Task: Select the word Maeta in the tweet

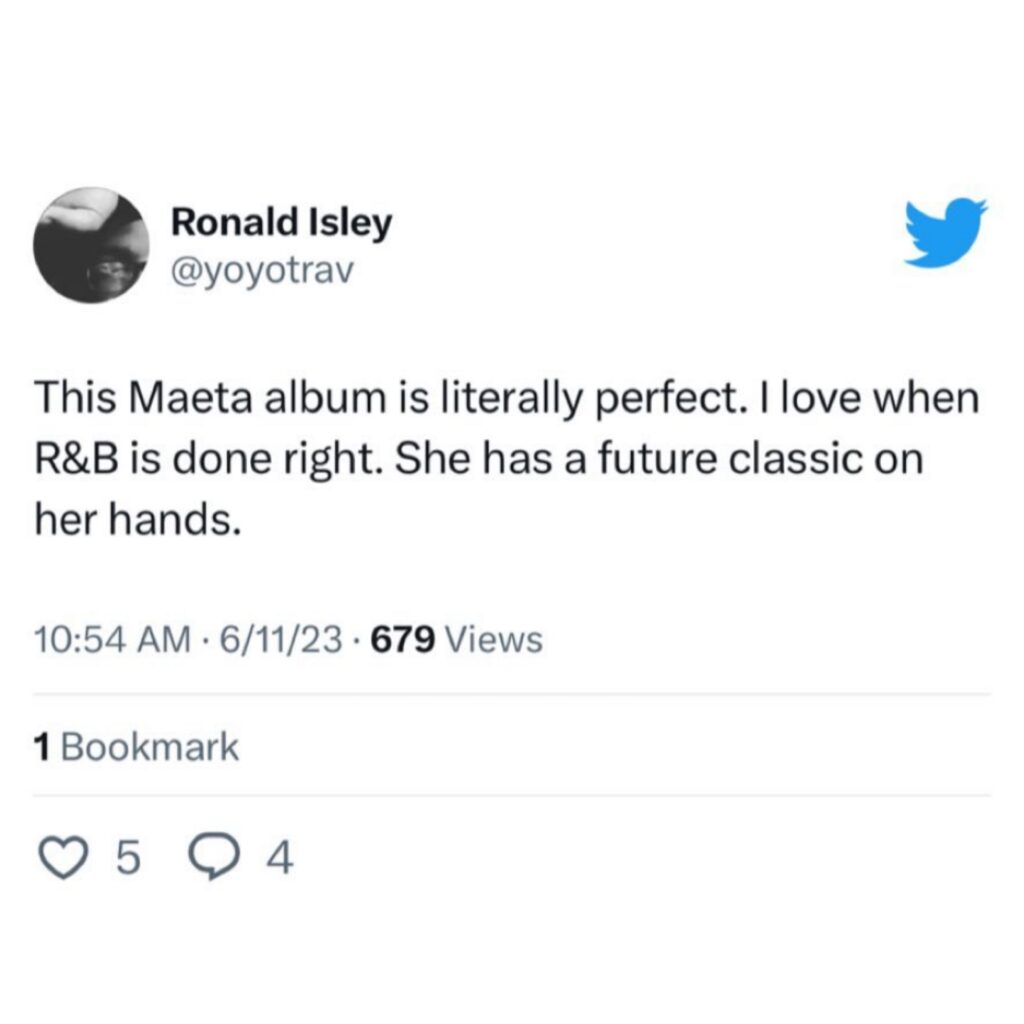Action: 192,398
